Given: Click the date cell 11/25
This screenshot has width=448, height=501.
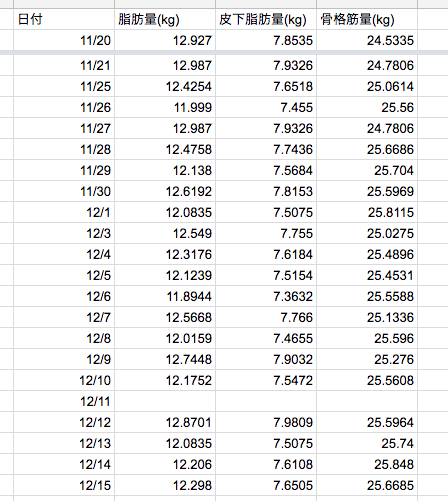Looking at the screenshot, I should 64,86.
